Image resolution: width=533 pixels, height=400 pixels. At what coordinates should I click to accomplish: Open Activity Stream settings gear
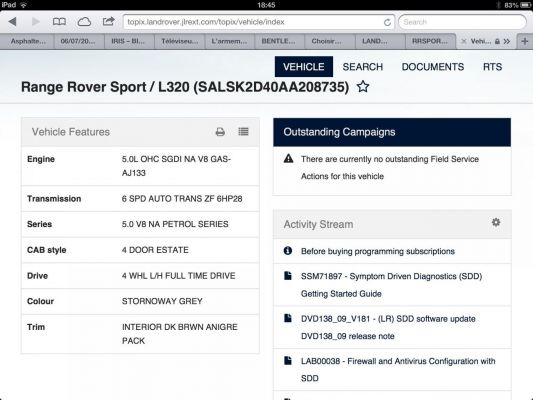496,222
